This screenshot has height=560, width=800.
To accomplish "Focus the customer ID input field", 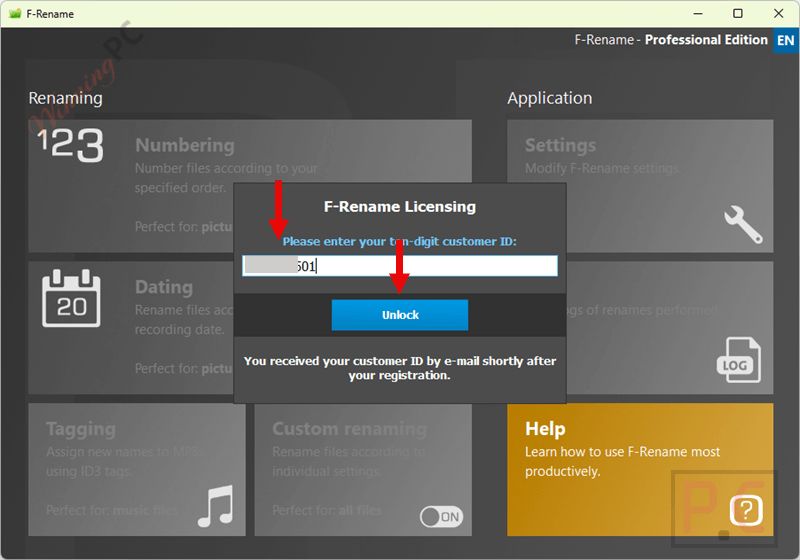I will coord(399,266).
